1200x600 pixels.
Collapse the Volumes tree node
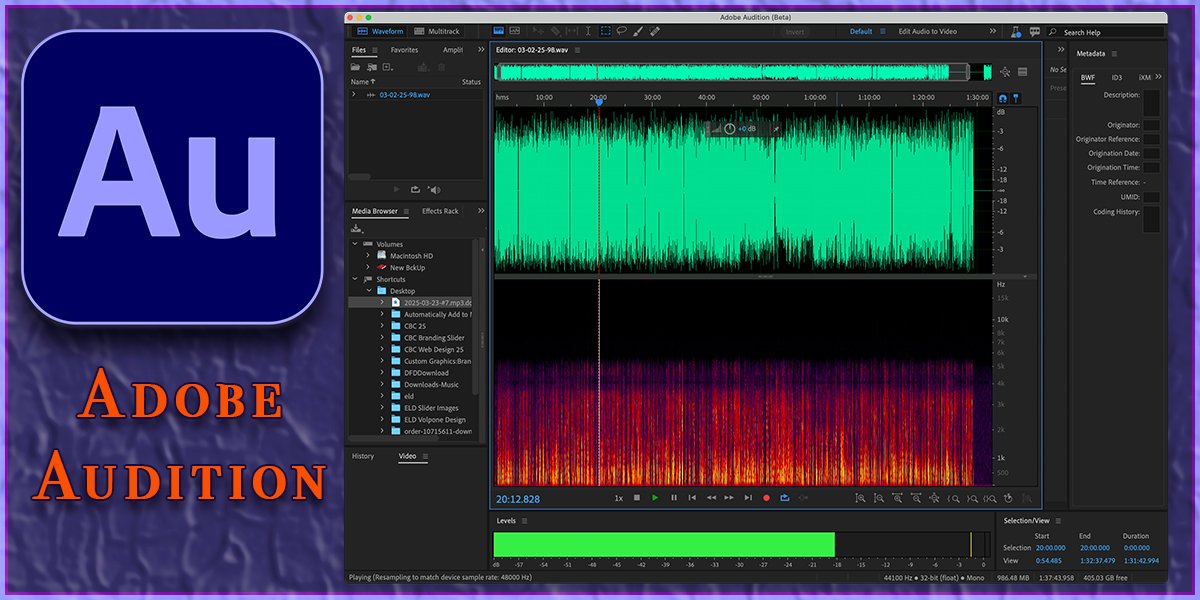[x=355, y=244]
